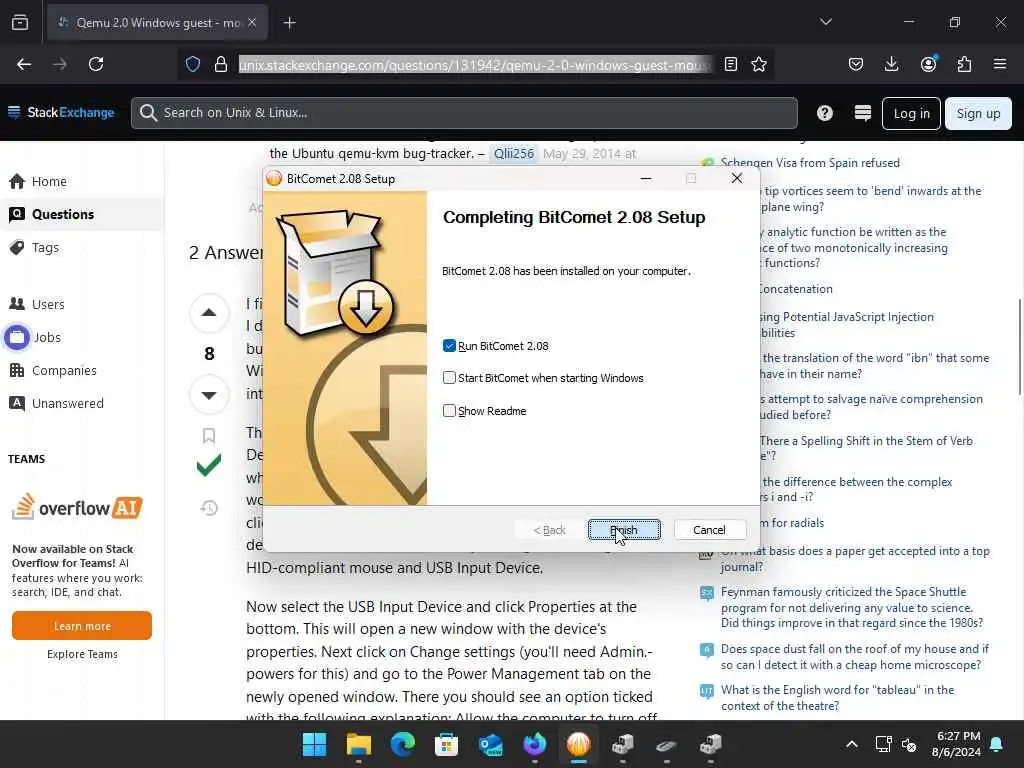Bookmark this page with star icon

click(759, 64)
